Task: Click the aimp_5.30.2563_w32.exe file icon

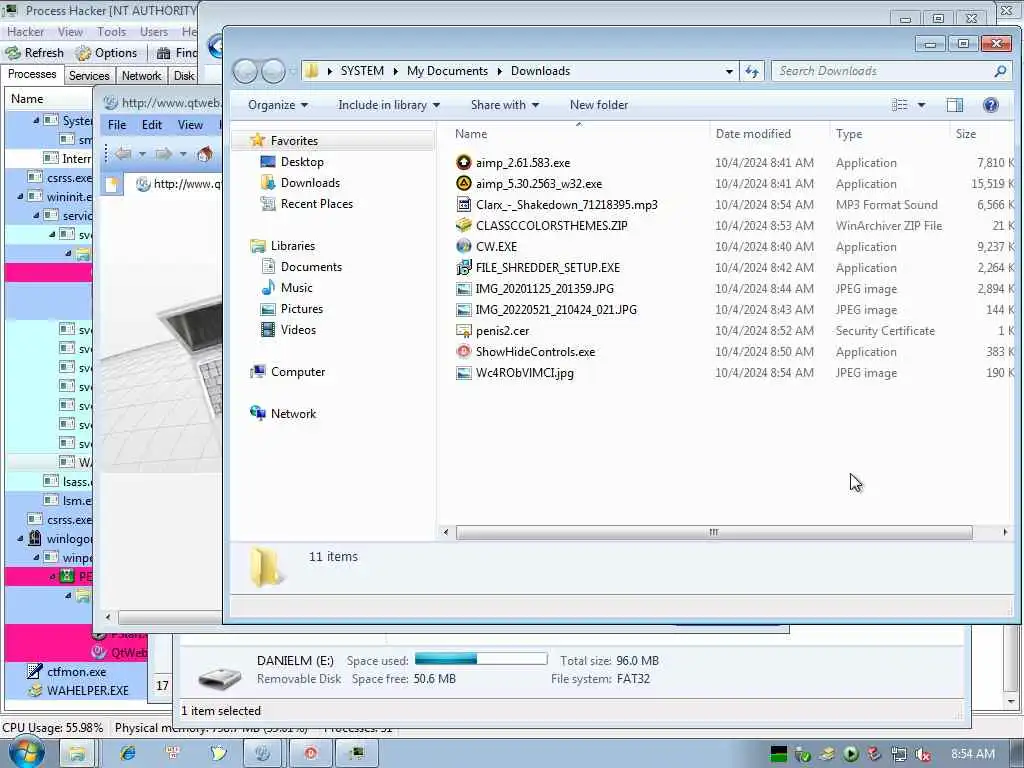Action: click(x=464, y=184)
